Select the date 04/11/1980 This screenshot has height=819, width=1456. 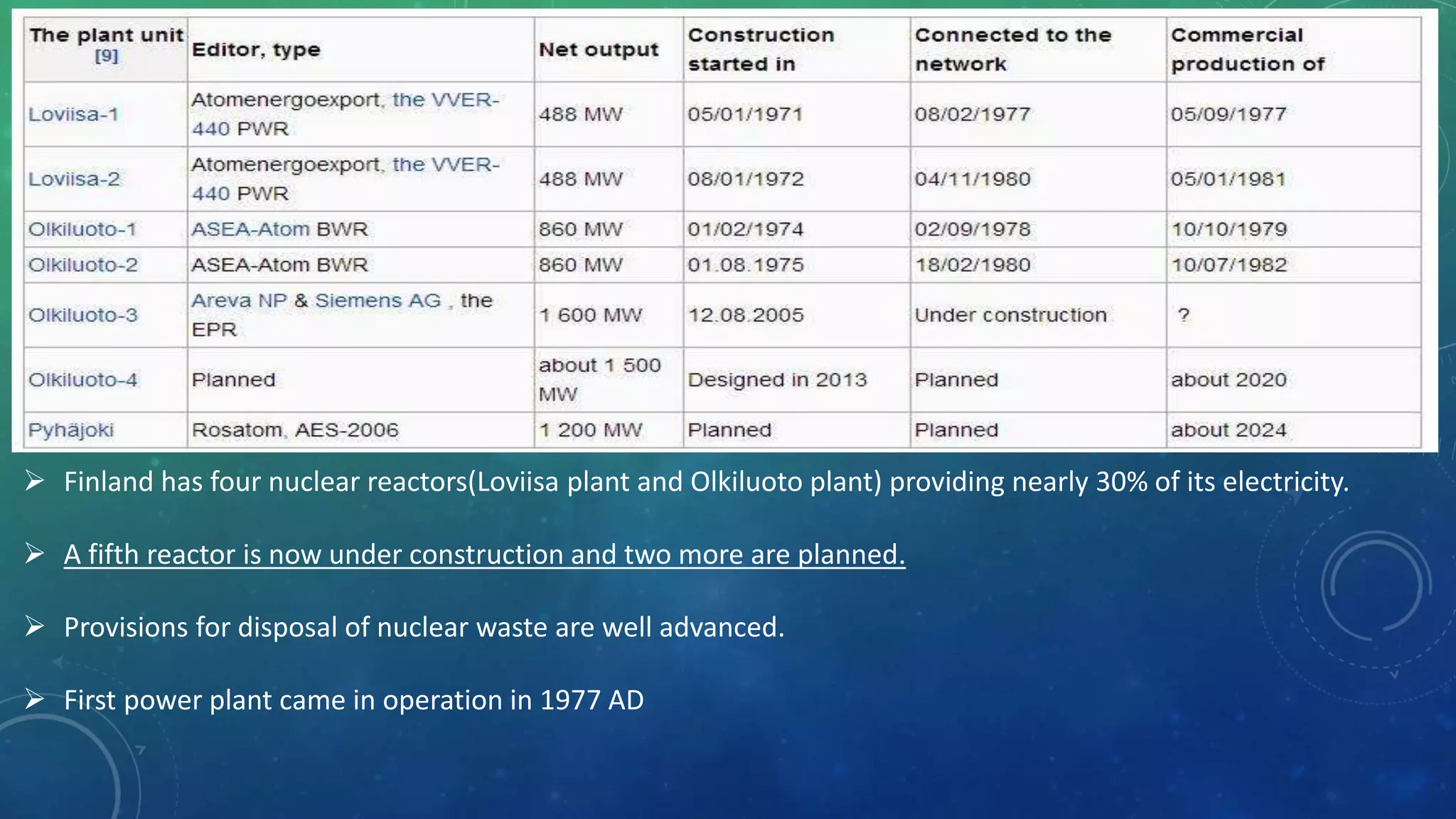973,179
